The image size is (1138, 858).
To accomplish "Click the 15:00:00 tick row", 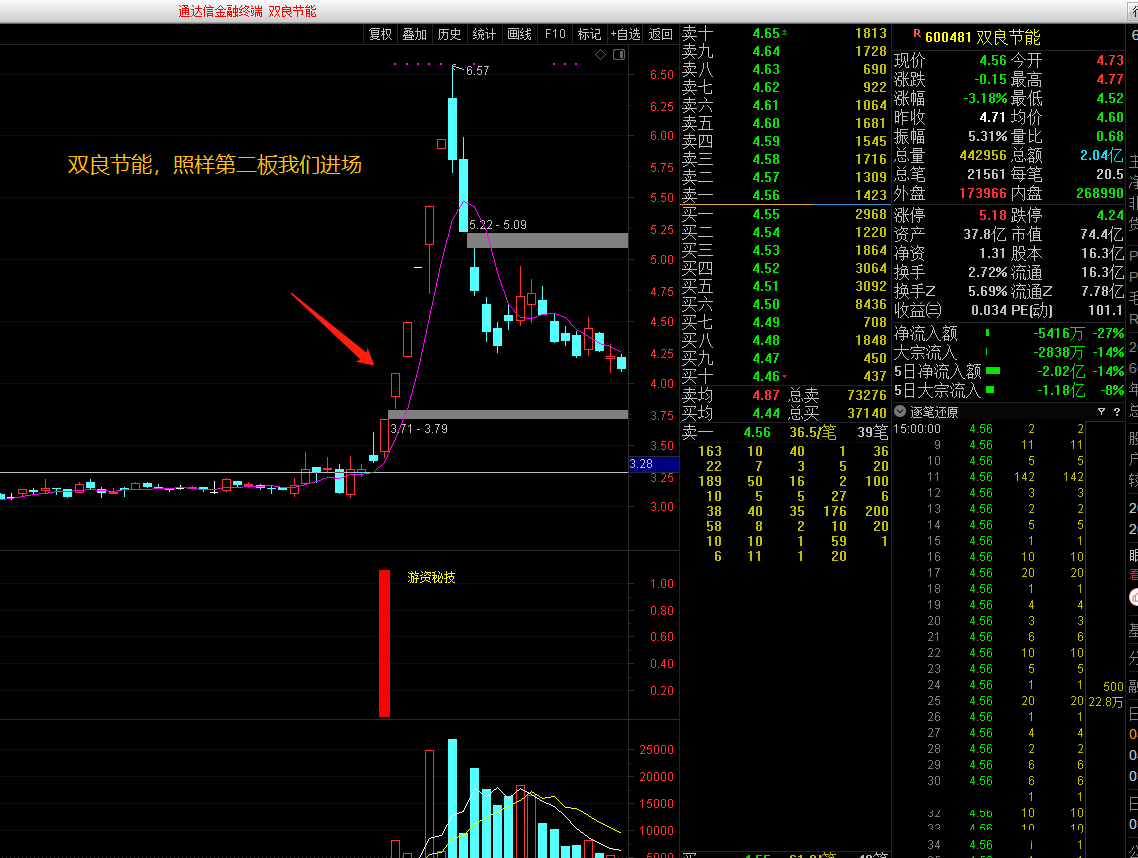I will (988, 429).
